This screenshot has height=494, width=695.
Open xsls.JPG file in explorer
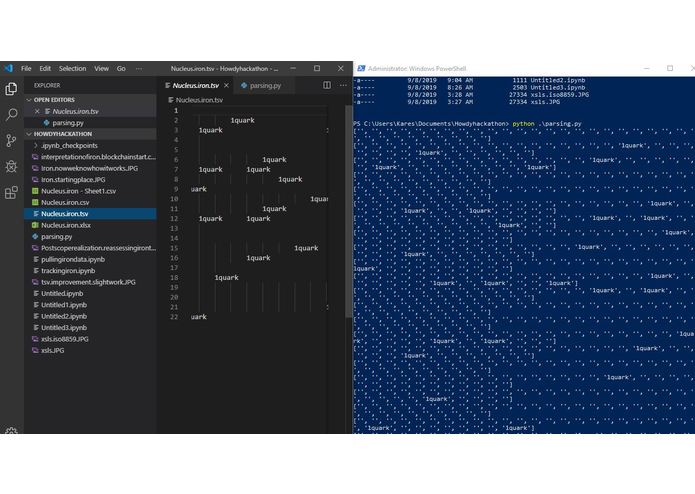tap(90, 350)
